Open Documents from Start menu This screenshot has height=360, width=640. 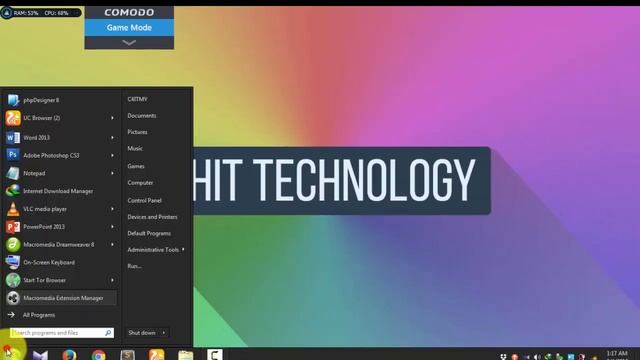point(142,116)
